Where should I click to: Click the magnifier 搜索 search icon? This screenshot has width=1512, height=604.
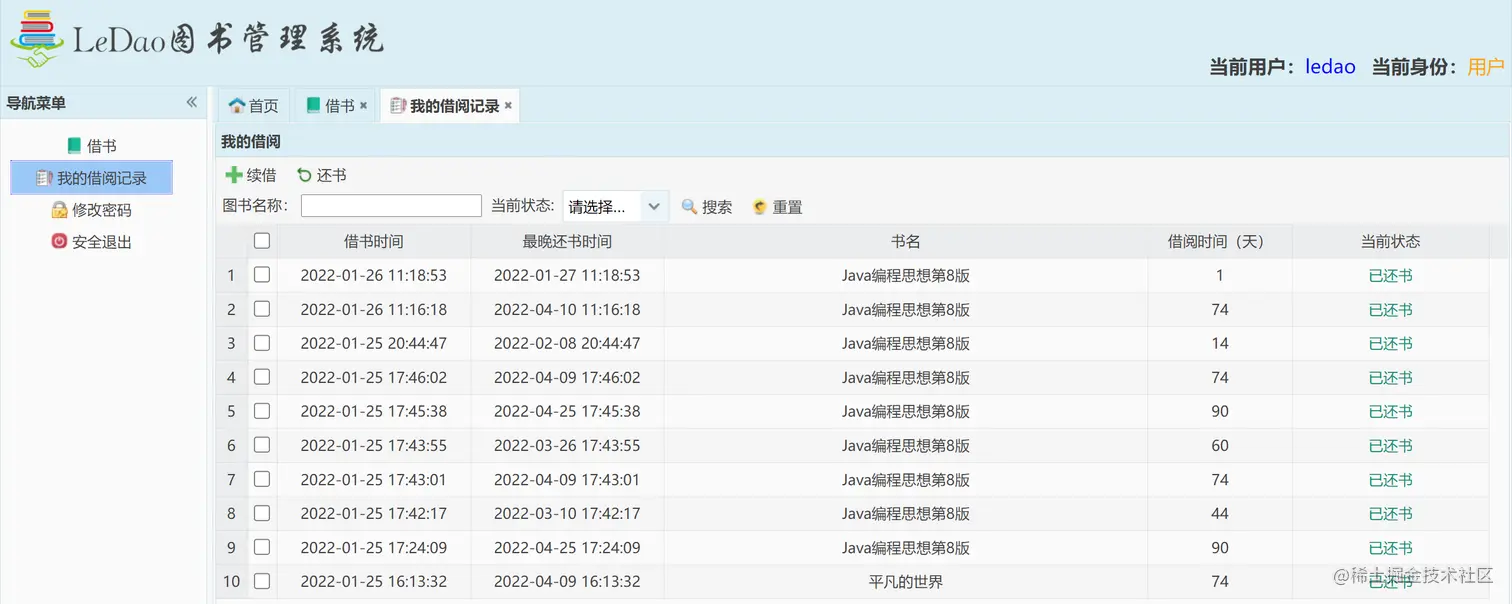pos(688,206)
